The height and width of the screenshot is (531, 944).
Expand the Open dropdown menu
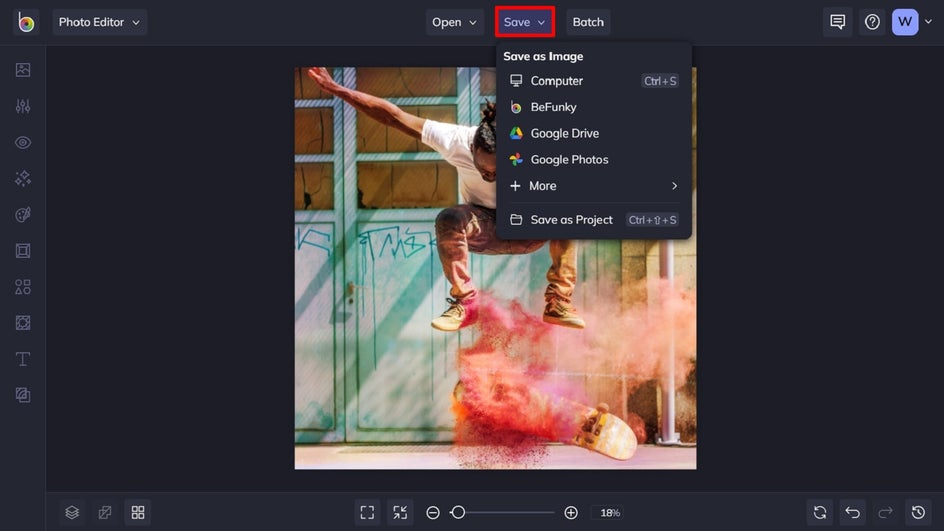point(455,22)
